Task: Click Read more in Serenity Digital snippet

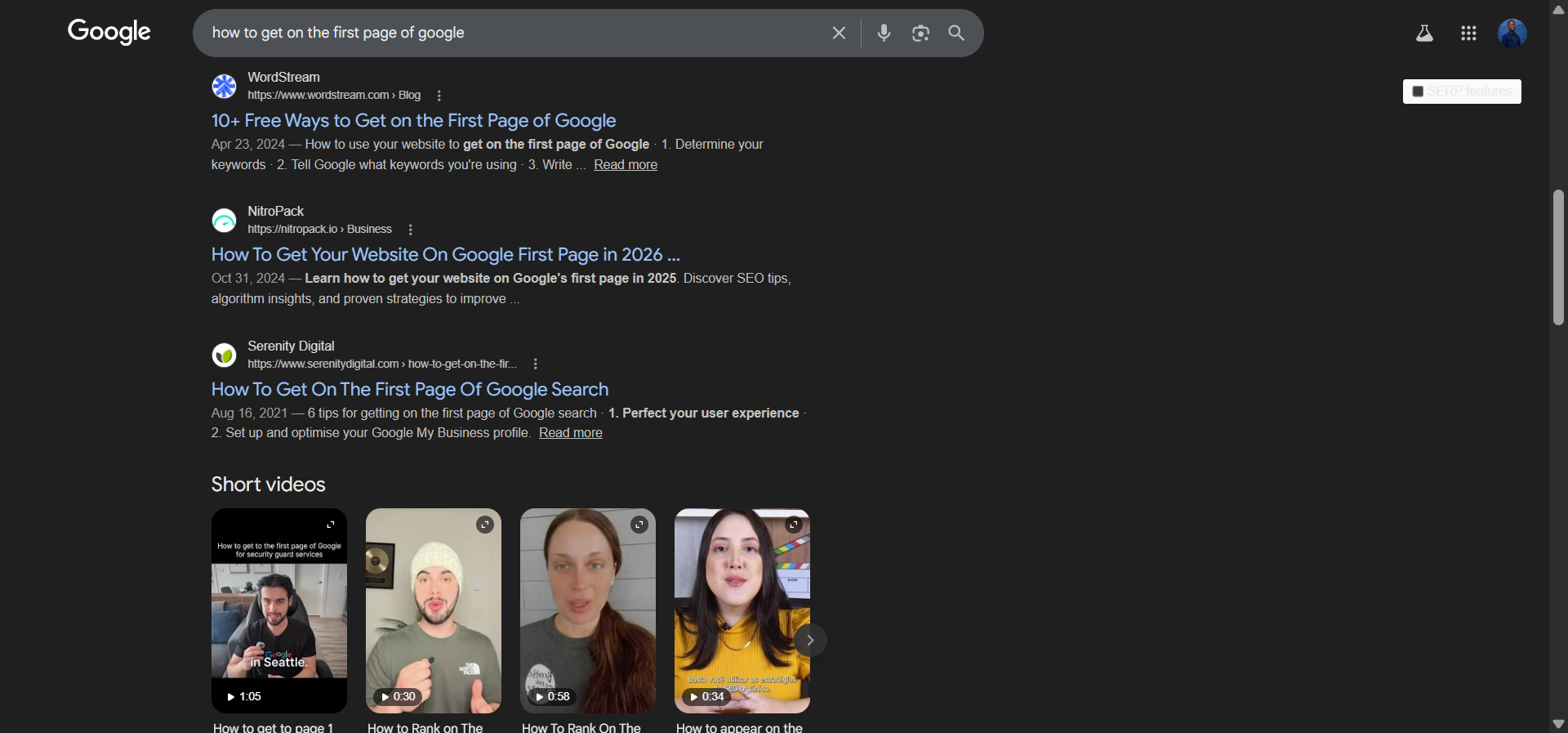Action: [x=571, y=433]
